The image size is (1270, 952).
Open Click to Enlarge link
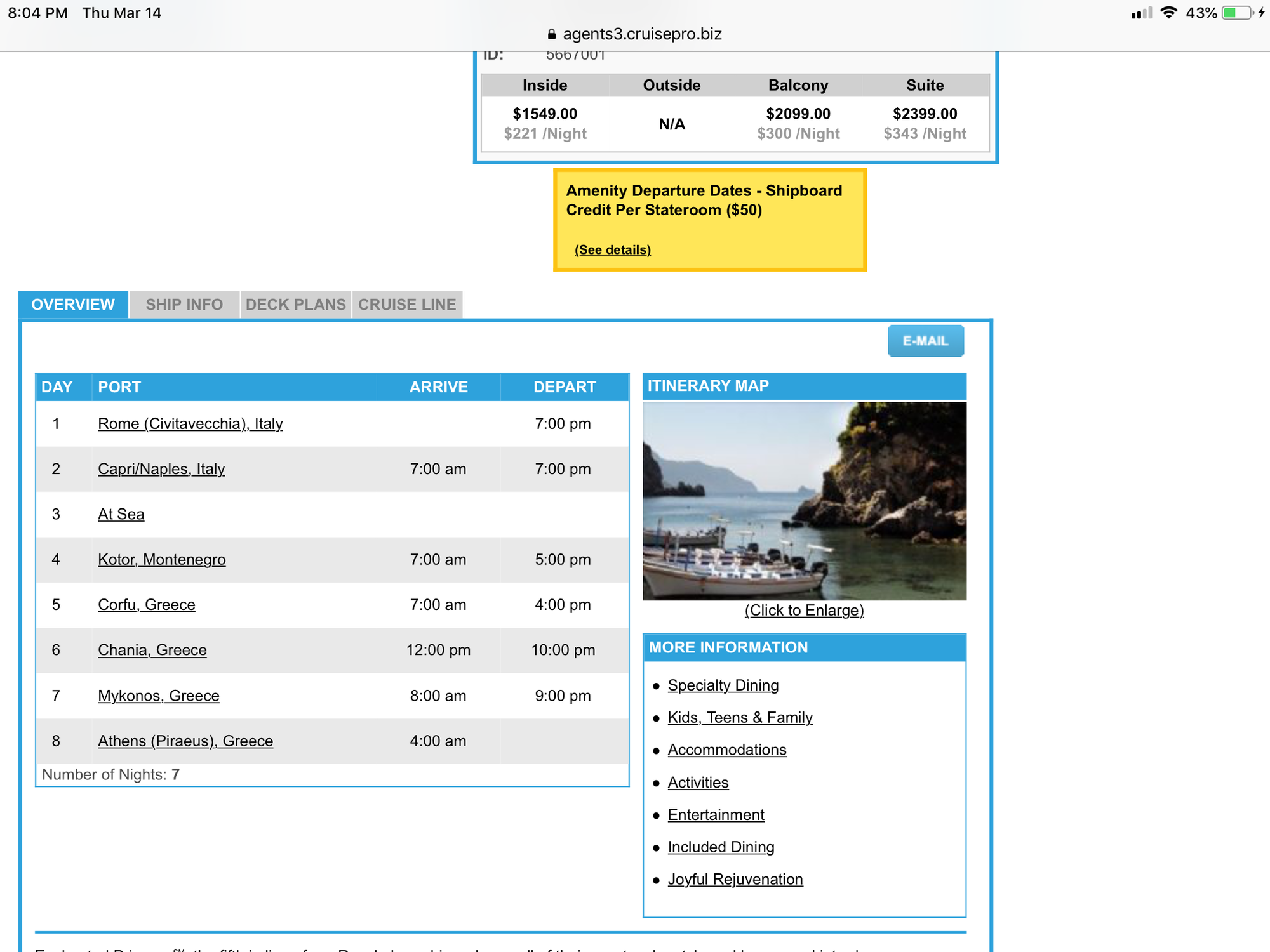point(804,610)
